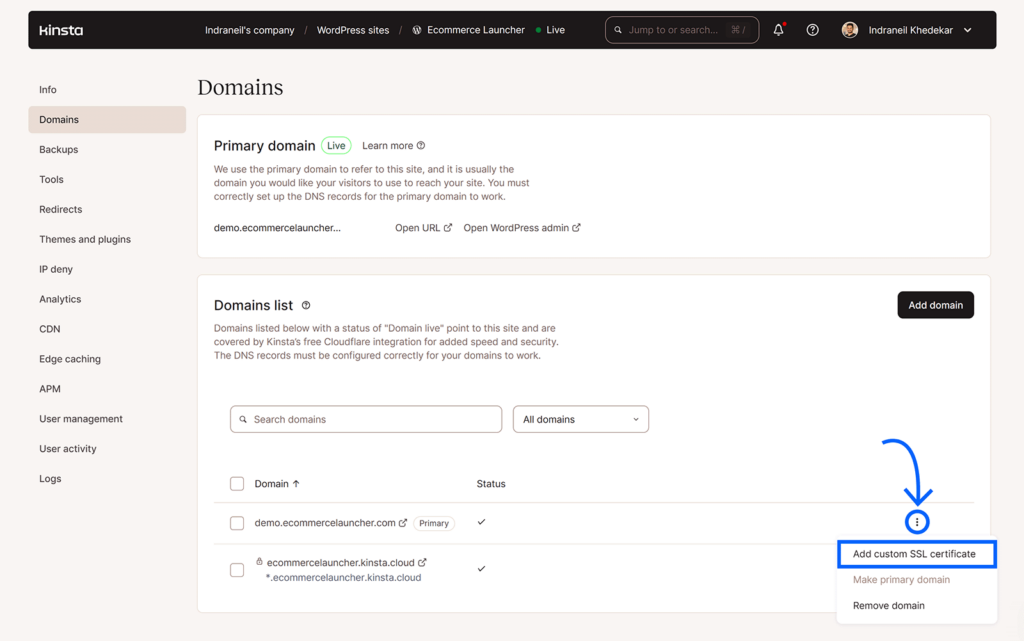
Task: Check the ecommercelauncher.kinsta.cloud row checkbox
Action: (237, 570)
